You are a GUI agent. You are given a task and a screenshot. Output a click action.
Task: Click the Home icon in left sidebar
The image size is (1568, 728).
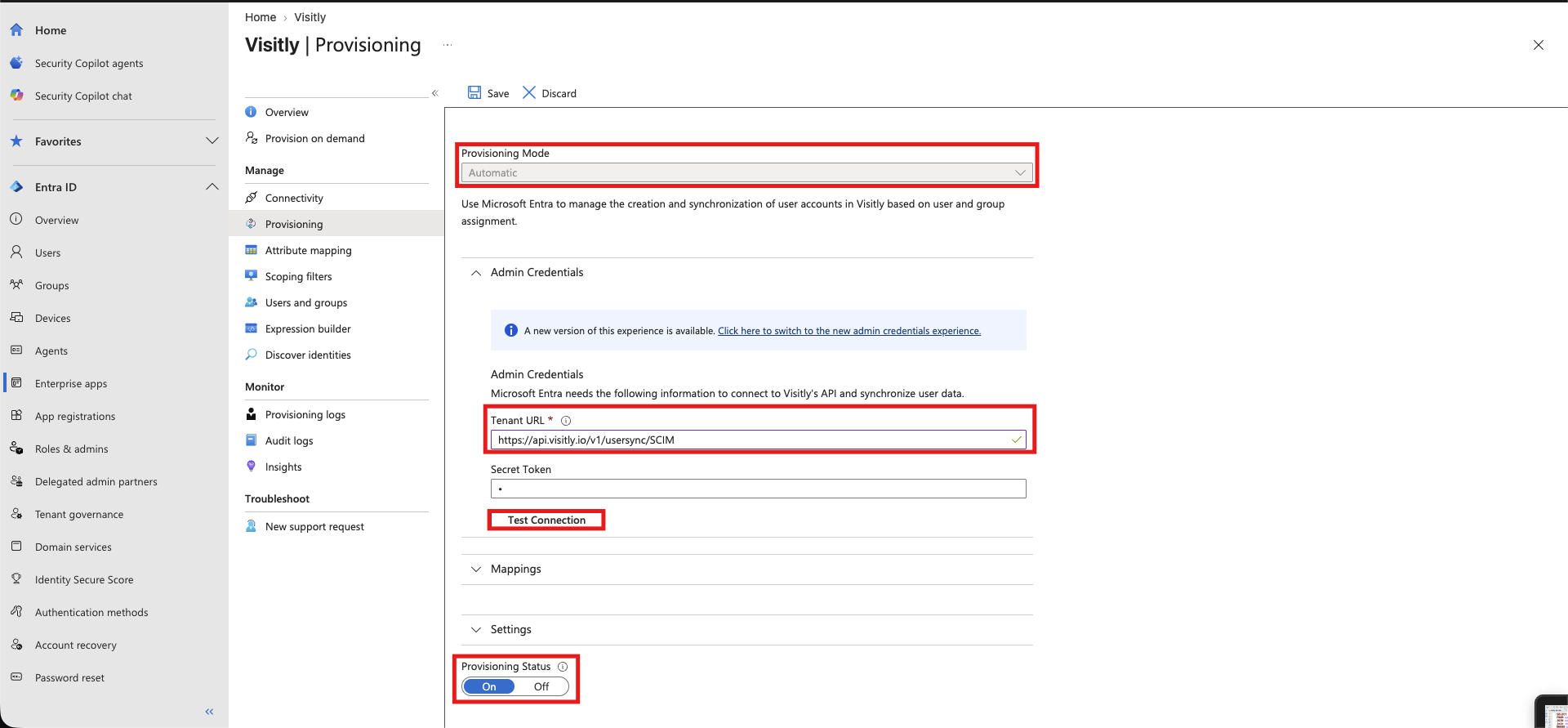point(16,30)
